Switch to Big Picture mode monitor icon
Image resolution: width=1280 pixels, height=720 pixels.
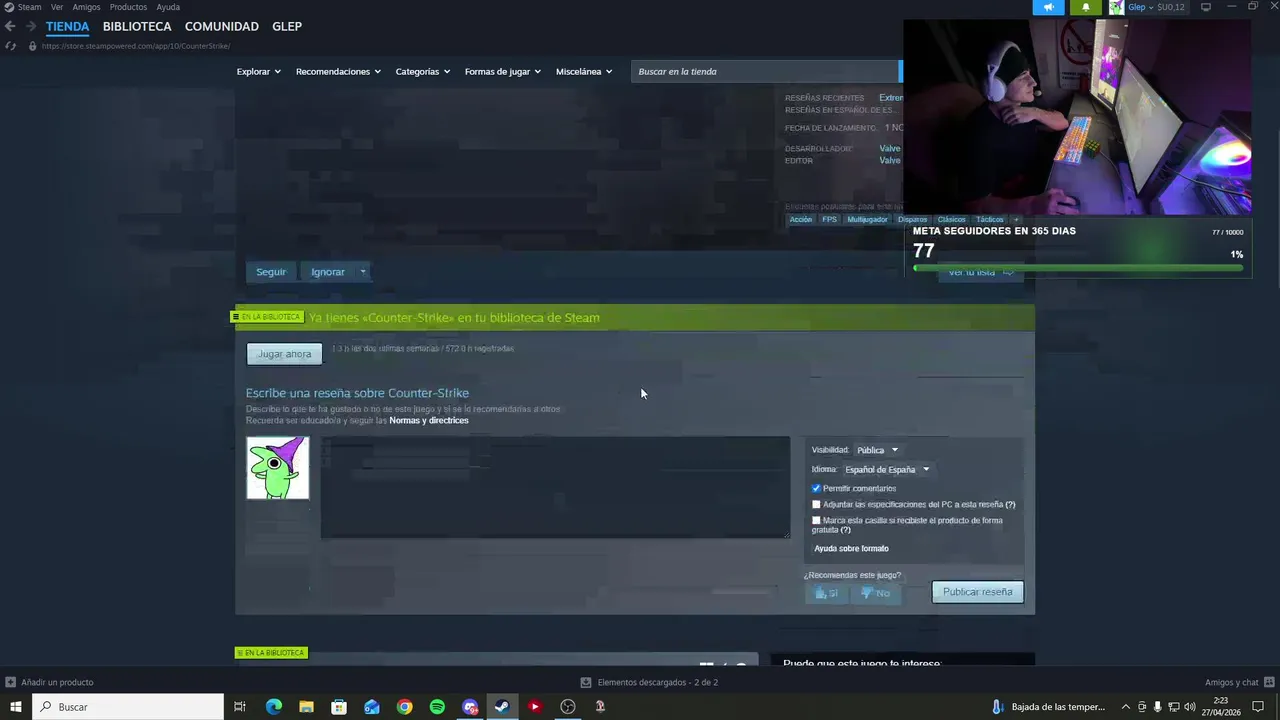(x=1206, y=7)
